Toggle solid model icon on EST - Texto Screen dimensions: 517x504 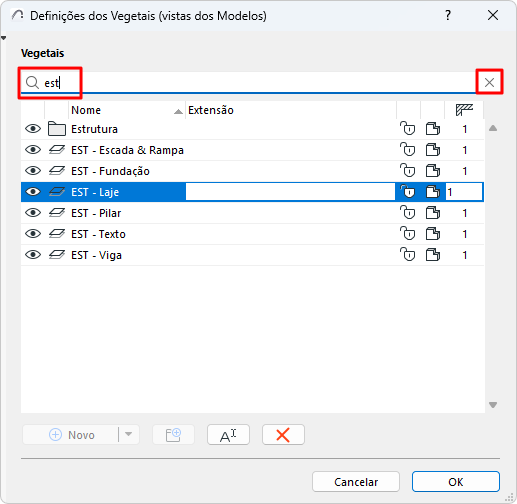[433, 234]
